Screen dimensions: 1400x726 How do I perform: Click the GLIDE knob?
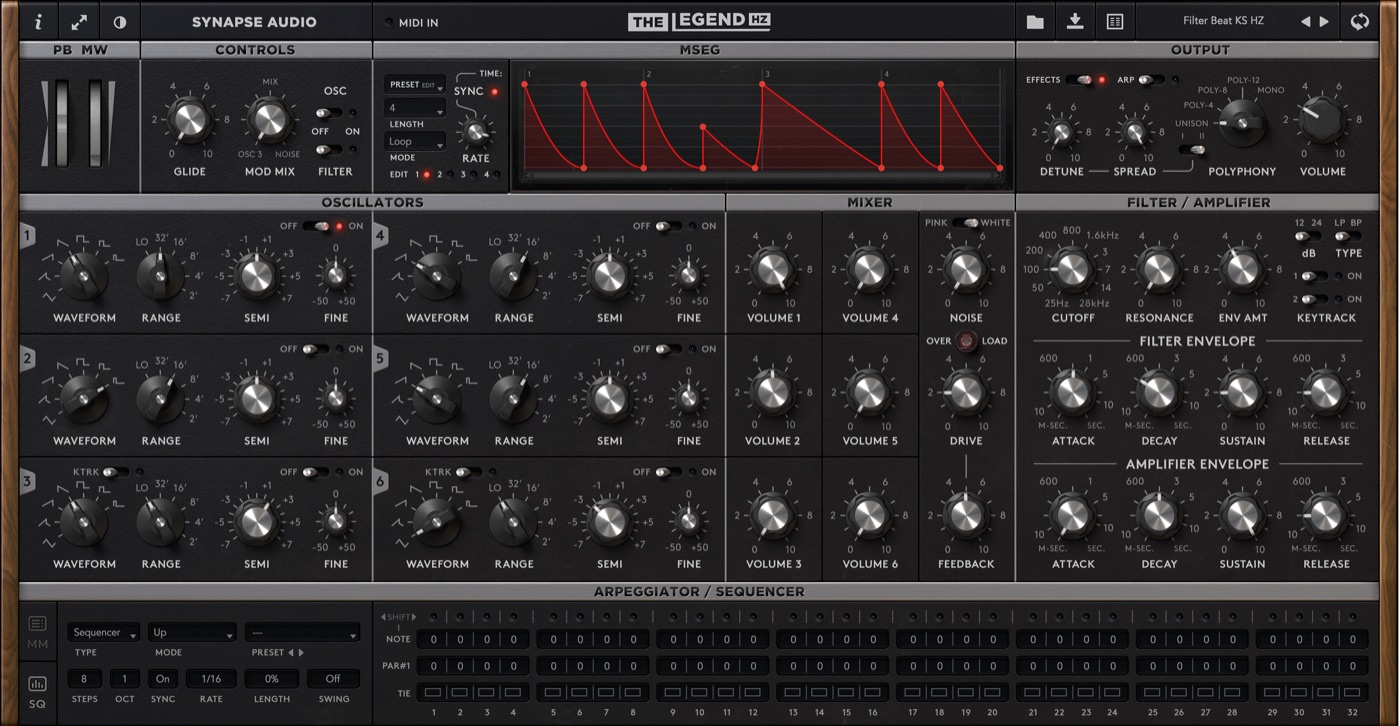tap(189, 120)
